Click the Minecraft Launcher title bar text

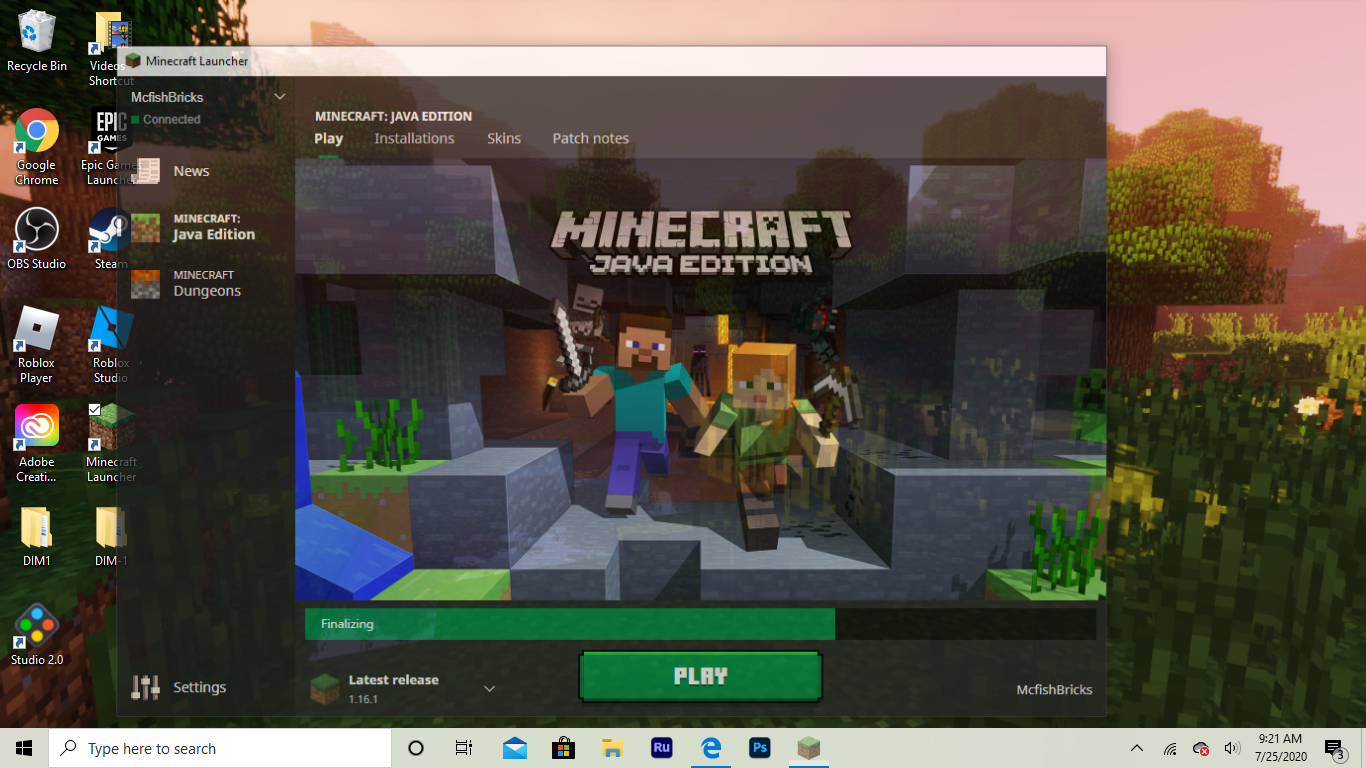[x=196, y=61]
